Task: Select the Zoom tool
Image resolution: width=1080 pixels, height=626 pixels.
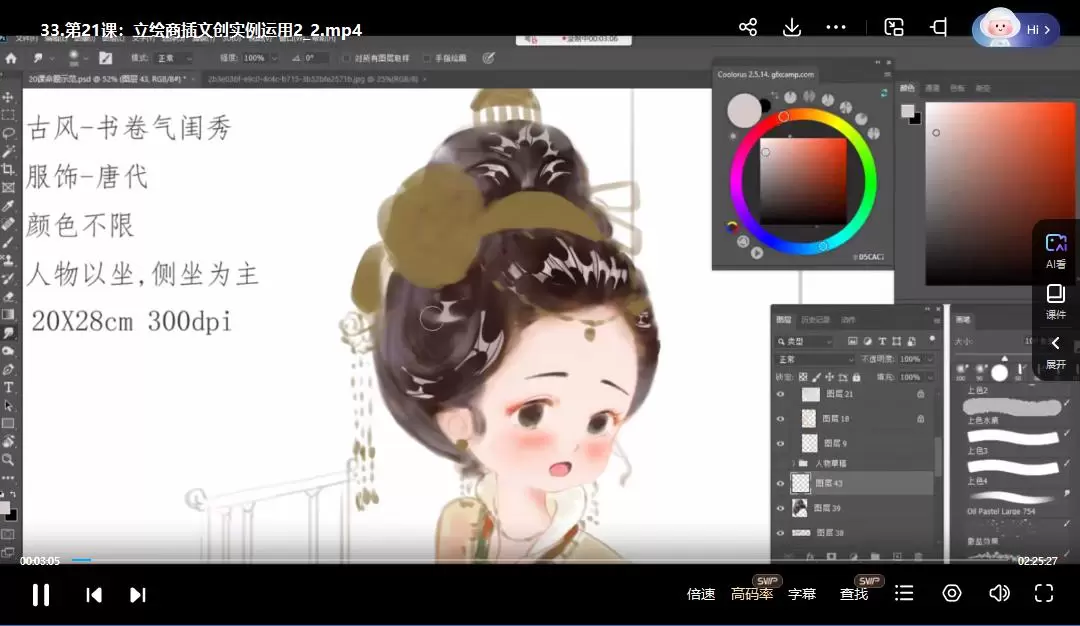Action: click(x=8, y=459)
